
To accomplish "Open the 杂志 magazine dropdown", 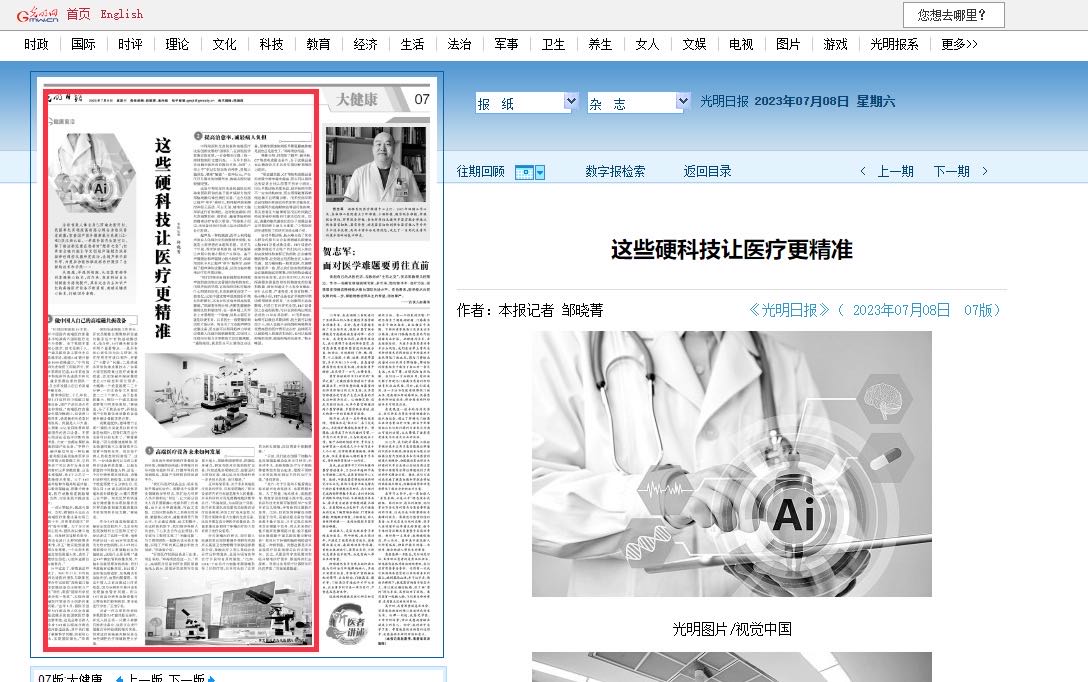I will [638, 102].
